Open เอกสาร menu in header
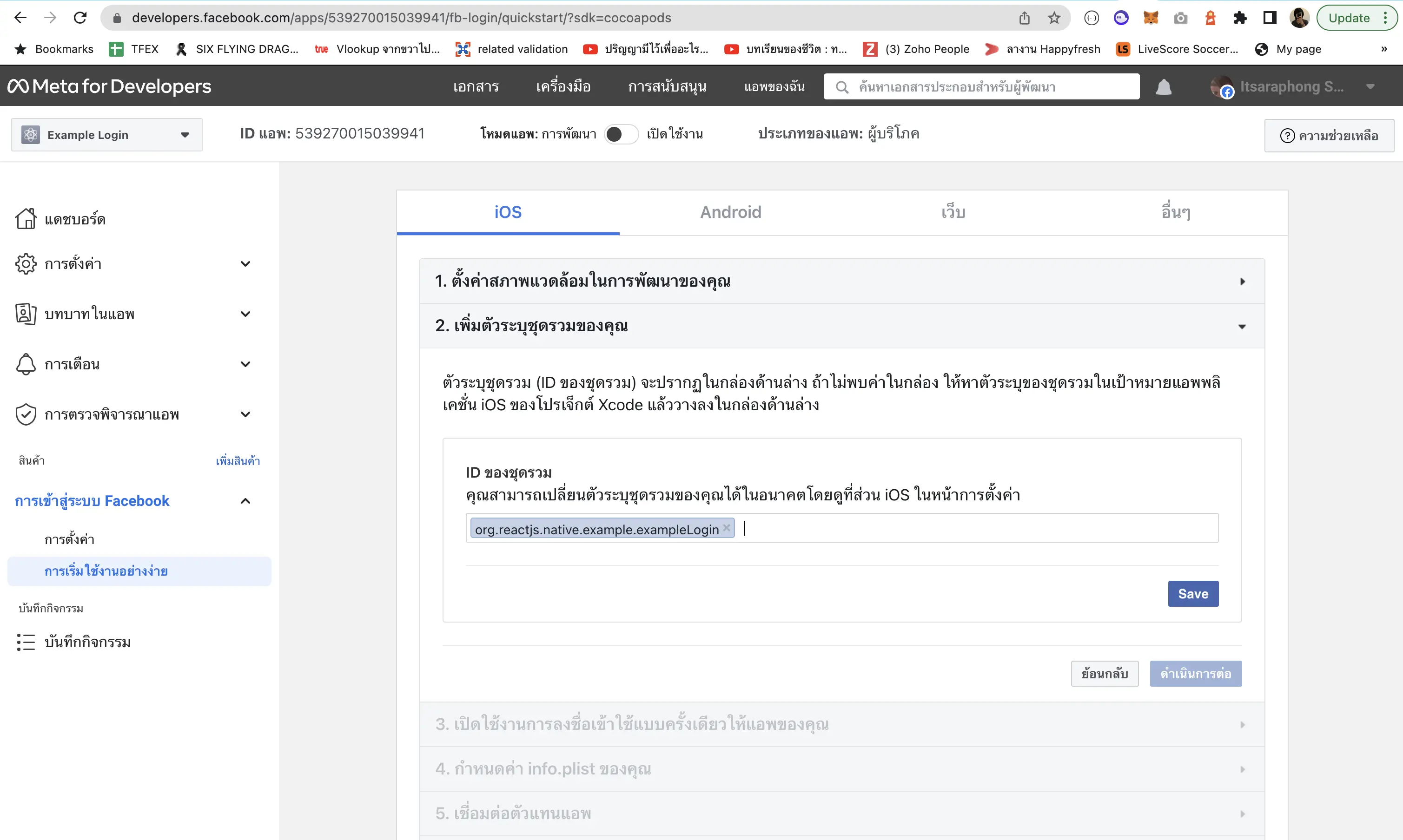Image resolution: width=1403 pixels, height=840 pixels. 476,86
